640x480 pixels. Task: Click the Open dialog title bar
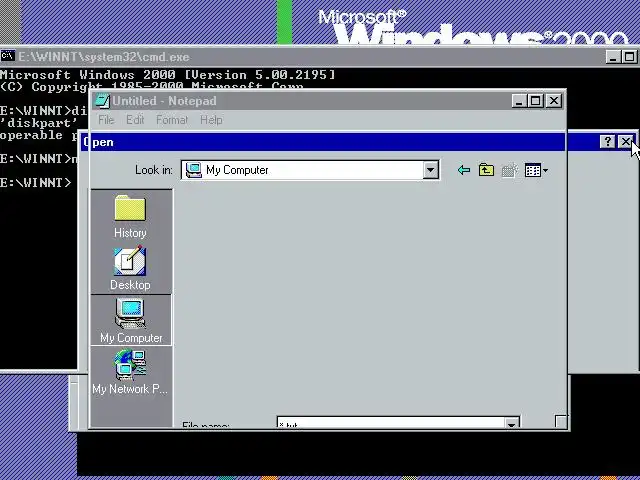point(340,142)
